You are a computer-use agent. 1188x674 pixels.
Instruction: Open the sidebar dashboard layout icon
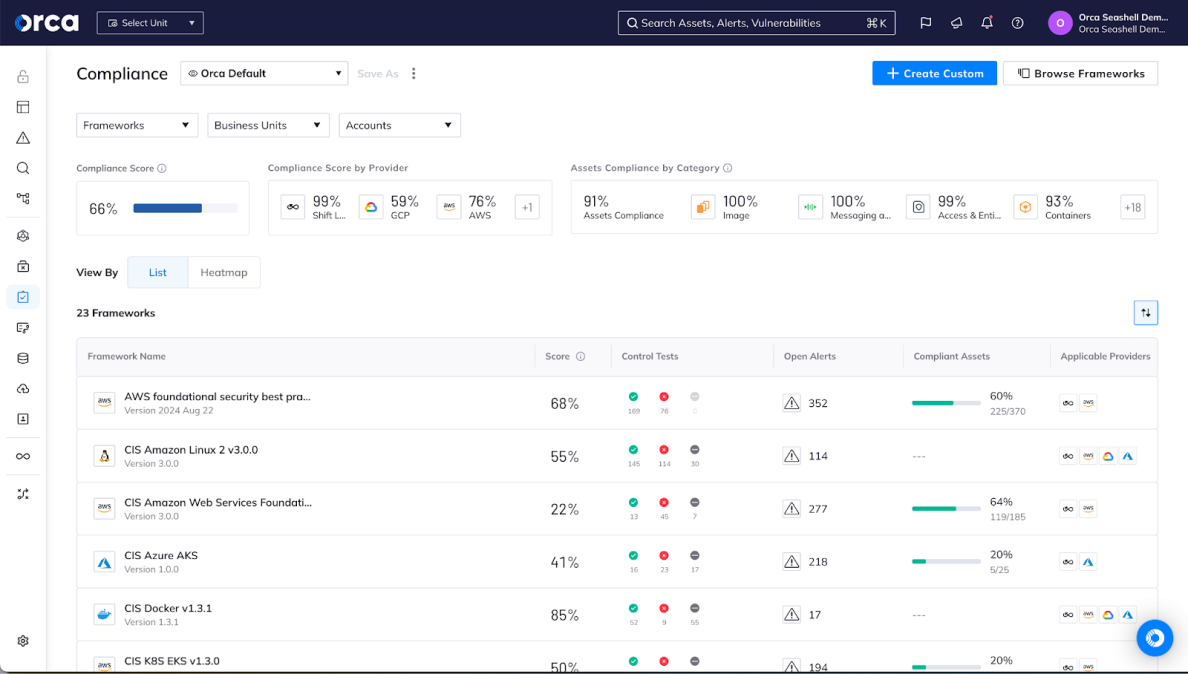click(23, 107)
